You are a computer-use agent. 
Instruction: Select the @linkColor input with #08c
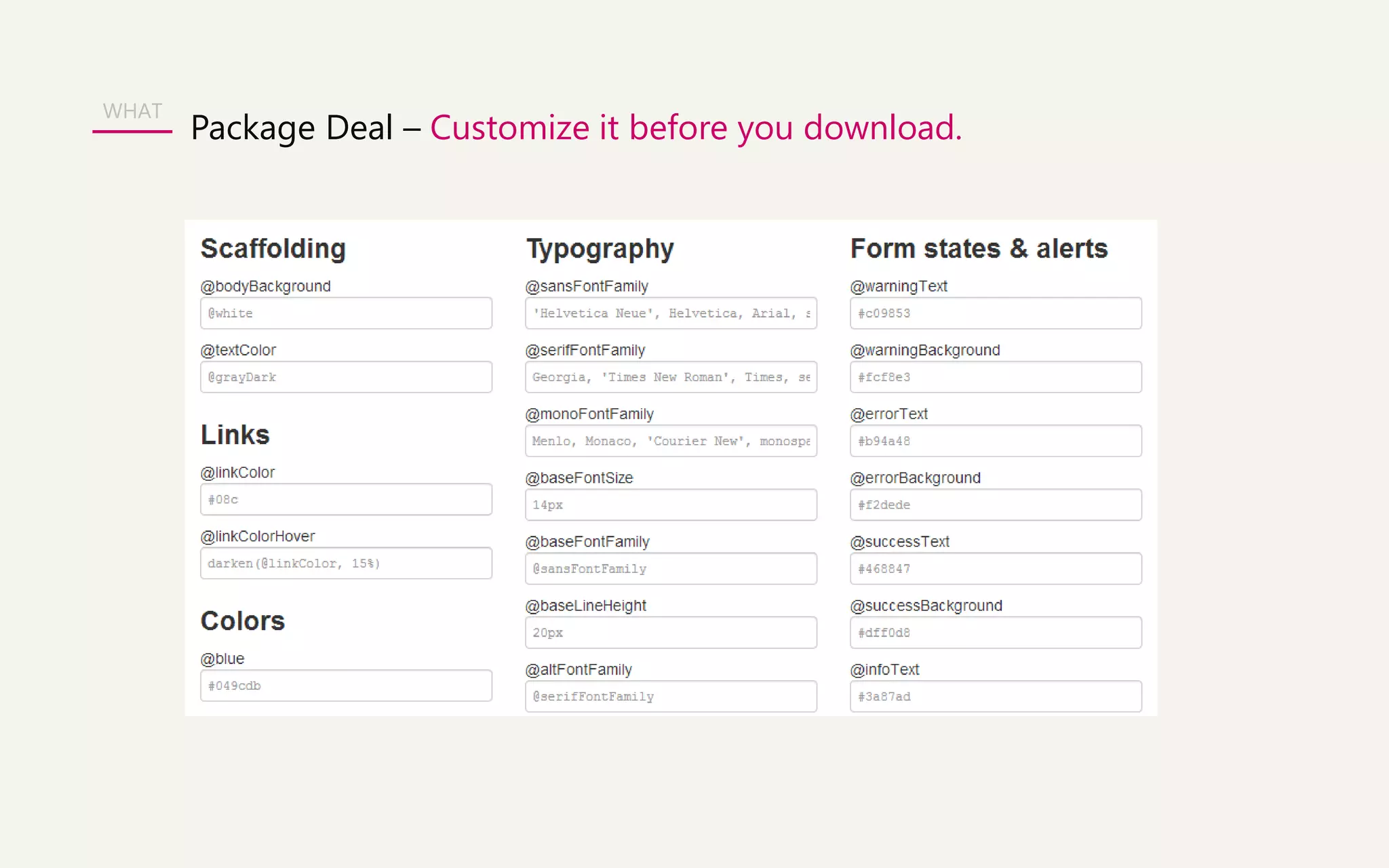click(x=346, y=500)
